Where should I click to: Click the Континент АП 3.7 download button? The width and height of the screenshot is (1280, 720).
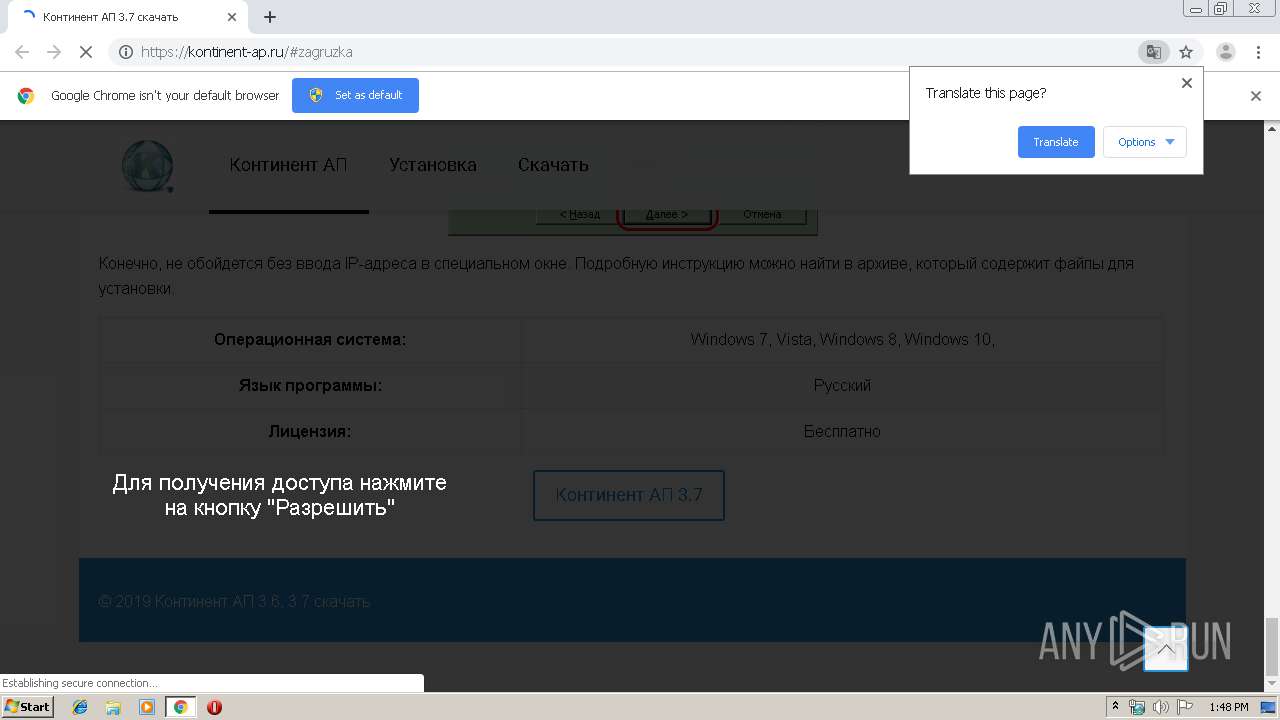tap(629, 495)
